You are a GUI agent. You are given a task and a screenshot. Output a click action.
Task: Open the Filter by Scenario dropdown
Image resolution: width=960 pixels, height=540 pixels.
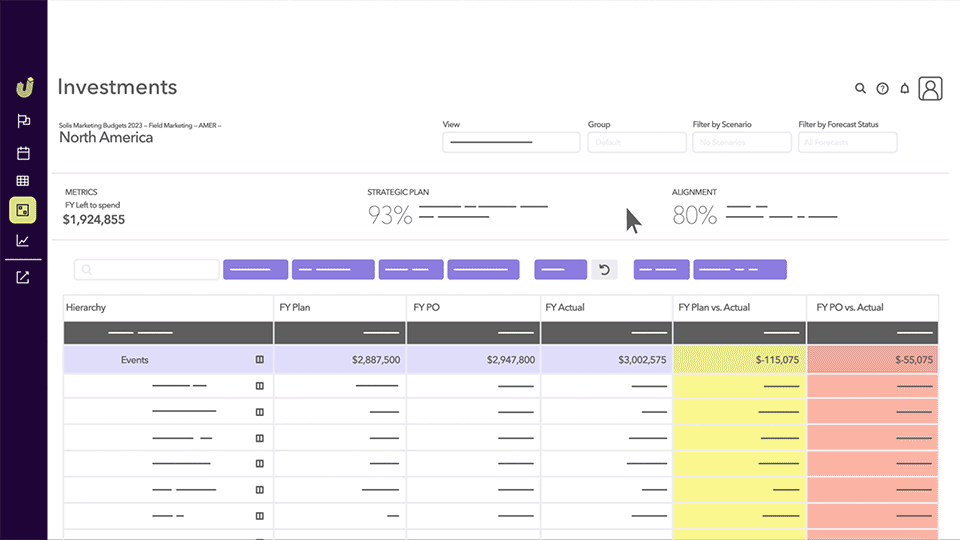tap(741, 142)
